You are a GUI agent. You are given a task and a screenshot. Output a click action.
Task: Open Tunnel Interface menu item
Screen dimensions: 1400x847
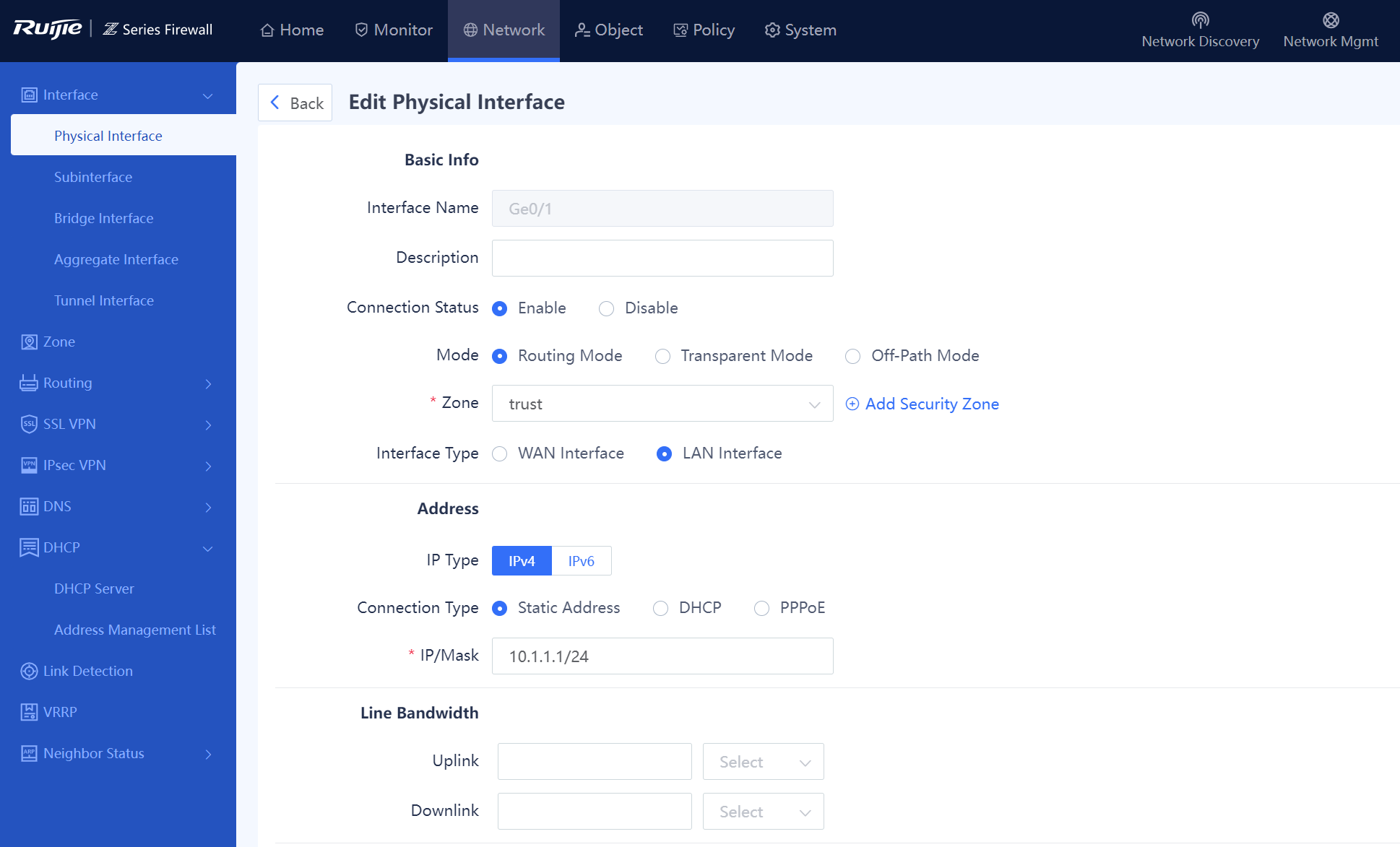coord(104,300)
